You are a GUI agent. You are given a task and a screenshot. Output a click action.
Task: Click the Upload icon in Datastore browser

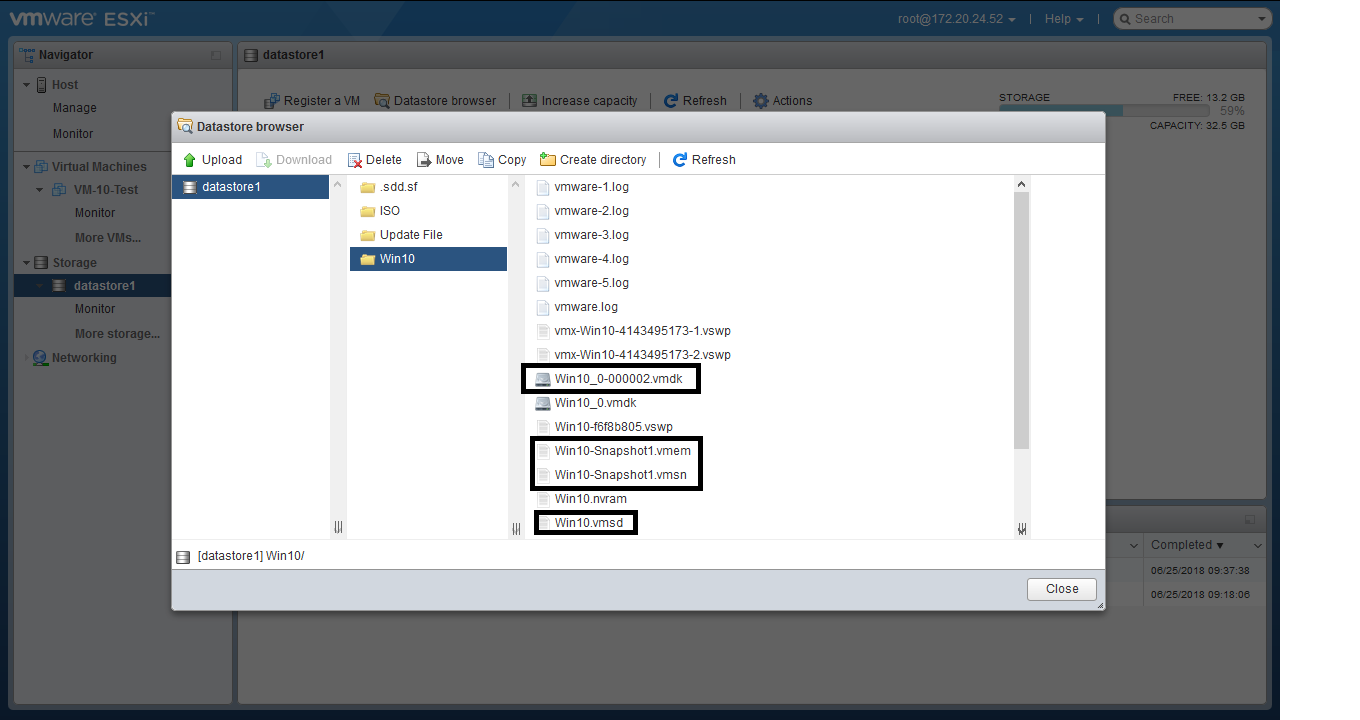coord(190,160)
